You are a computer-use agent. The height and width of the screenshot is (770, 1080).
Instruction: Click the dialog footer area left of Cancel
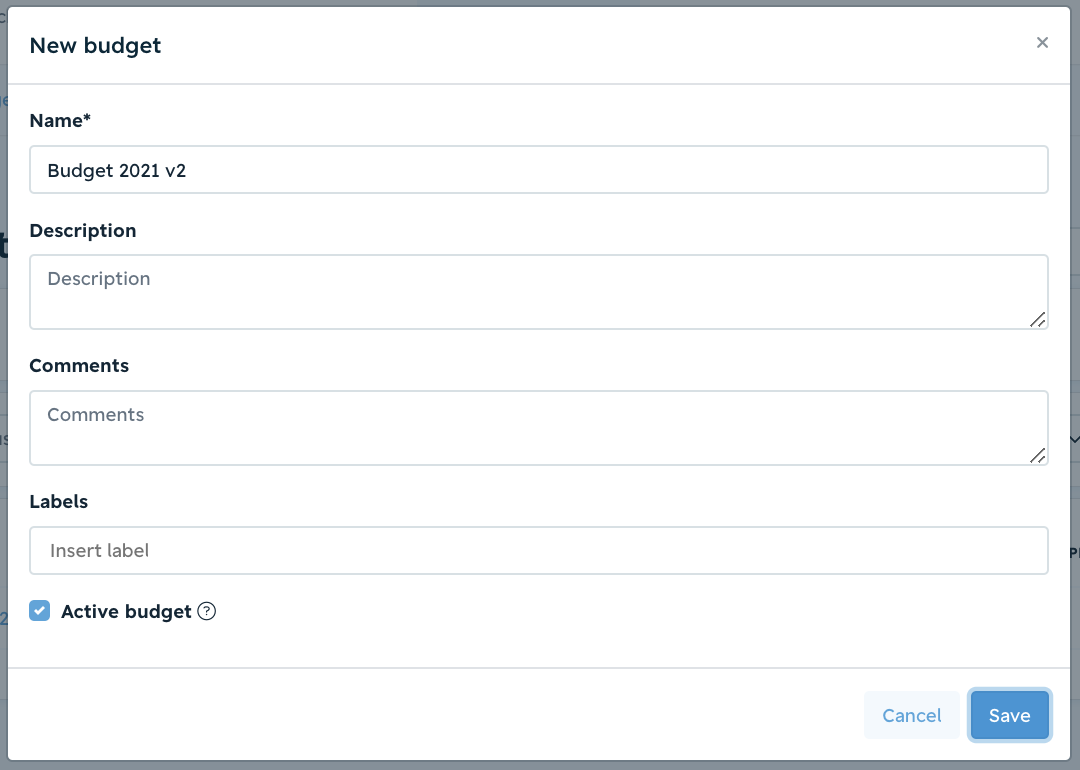coord(434,715)
